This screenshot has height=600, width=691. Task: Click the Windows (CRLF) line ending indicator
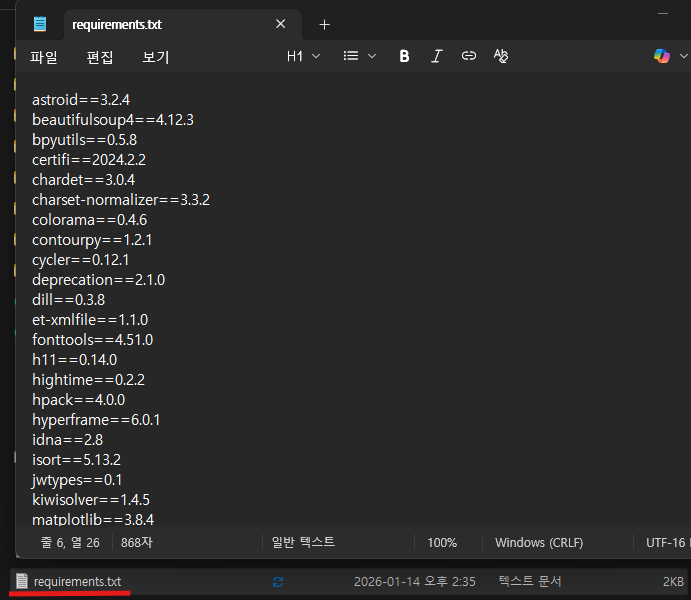539,543
